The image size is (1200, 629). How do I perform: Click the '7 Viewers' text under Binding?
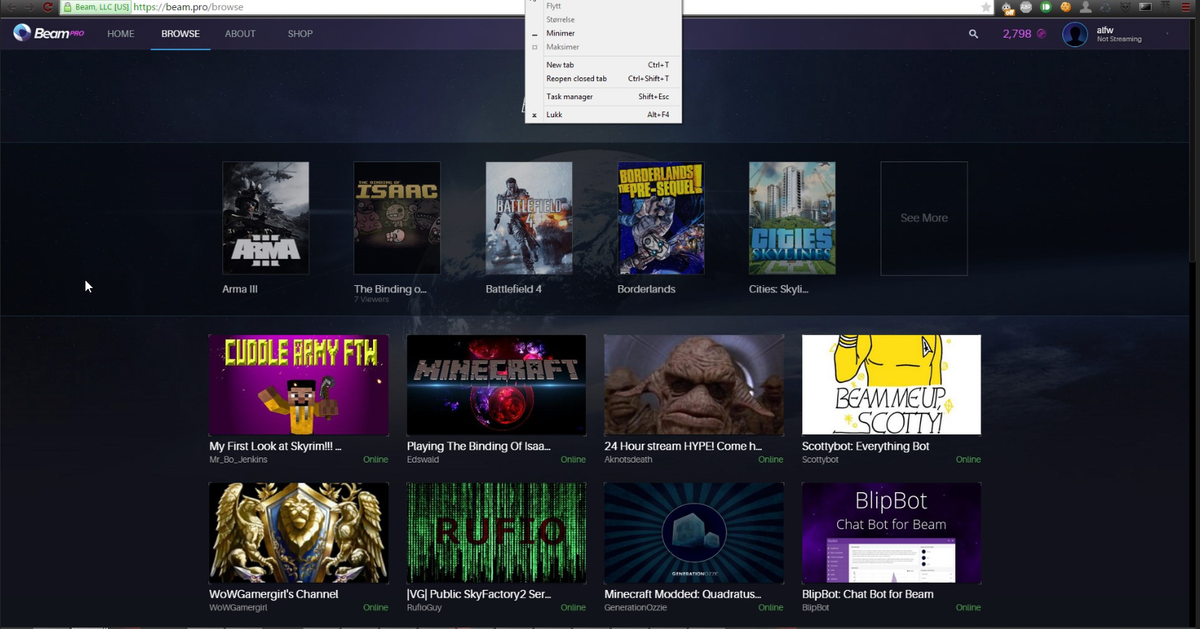pyautogui.click(x=370, y=300)
